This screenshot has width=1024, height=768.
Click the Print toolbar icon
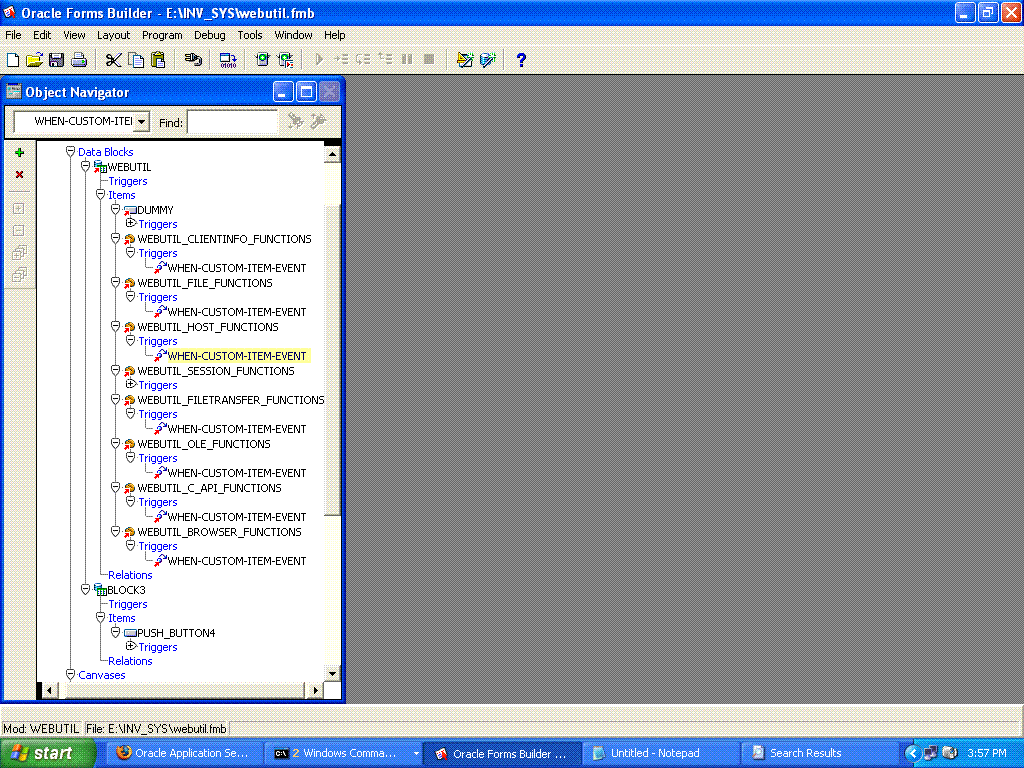pyautogui.click(x=78, y=60)
